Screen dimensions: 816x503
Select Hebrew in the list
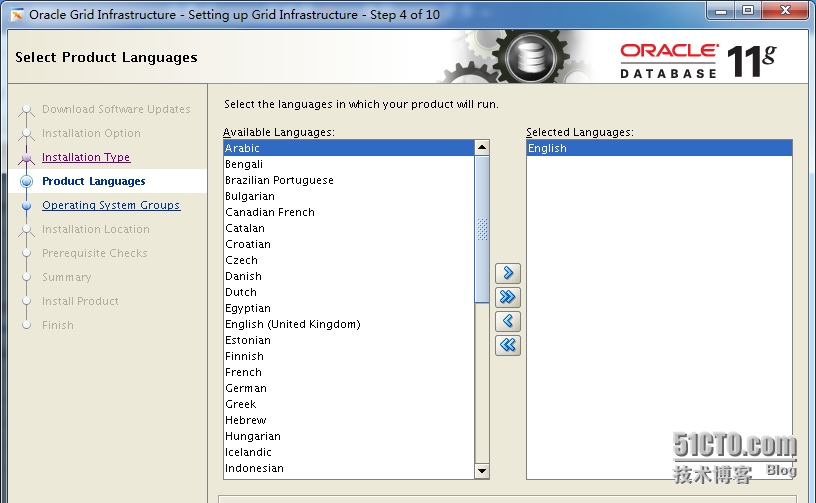click(349, 420)
